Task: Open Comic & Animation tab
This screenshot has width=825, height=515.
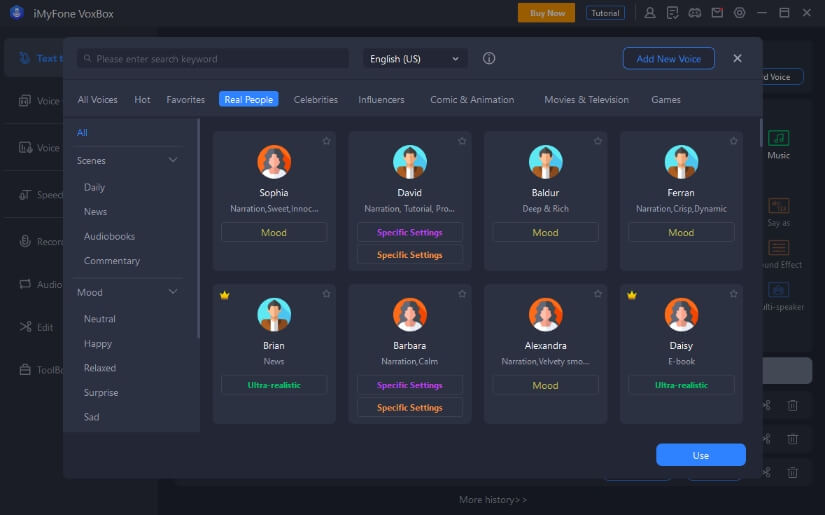Action: pos(472,99)
